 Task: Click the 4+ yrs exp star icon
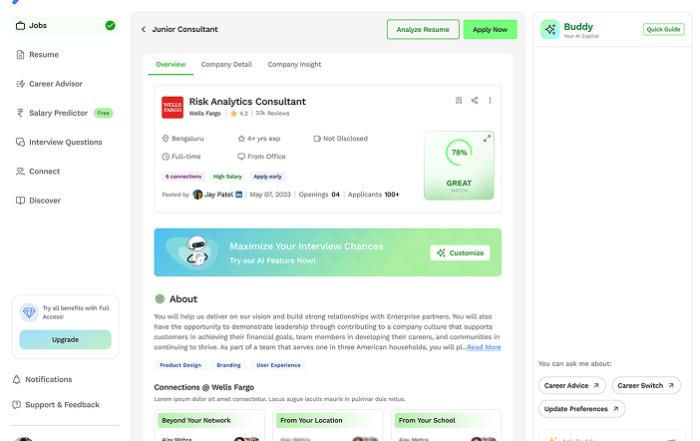click(242, 138)
